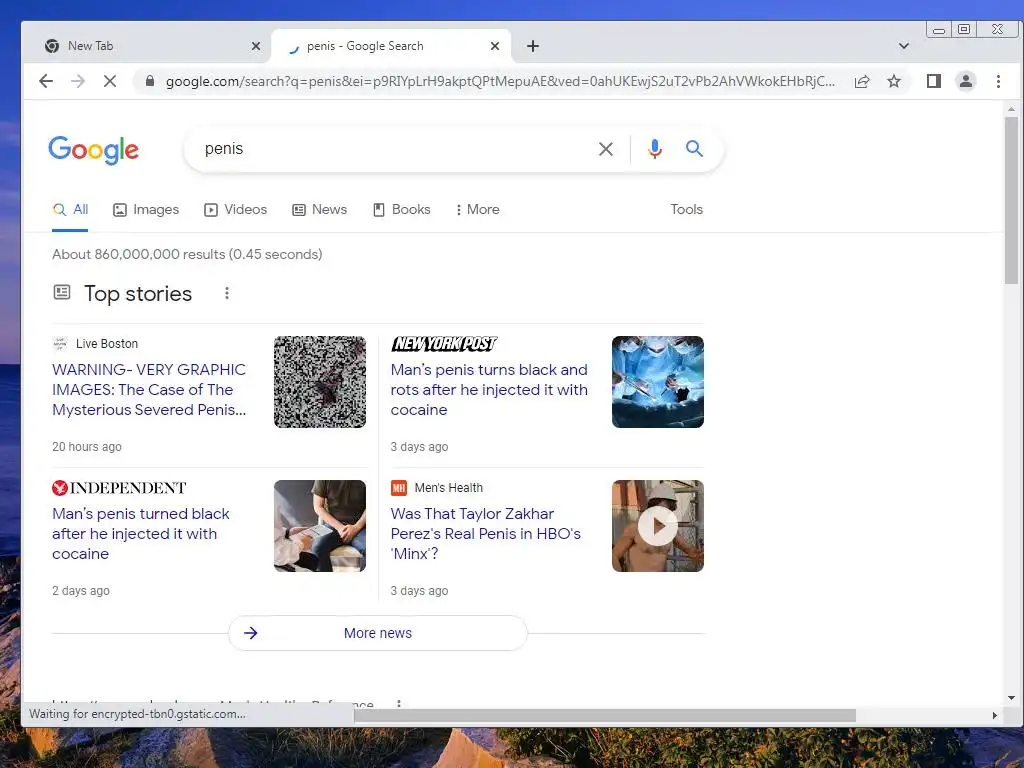
Task: Share this page from the address bar
Action: click(862, 81)
